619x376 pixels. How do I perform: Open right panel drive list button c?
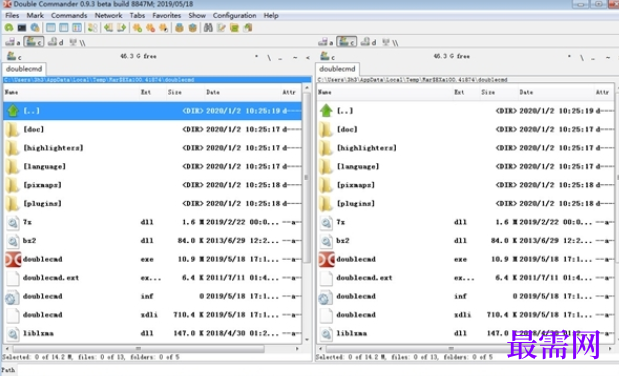click(327, 56)
